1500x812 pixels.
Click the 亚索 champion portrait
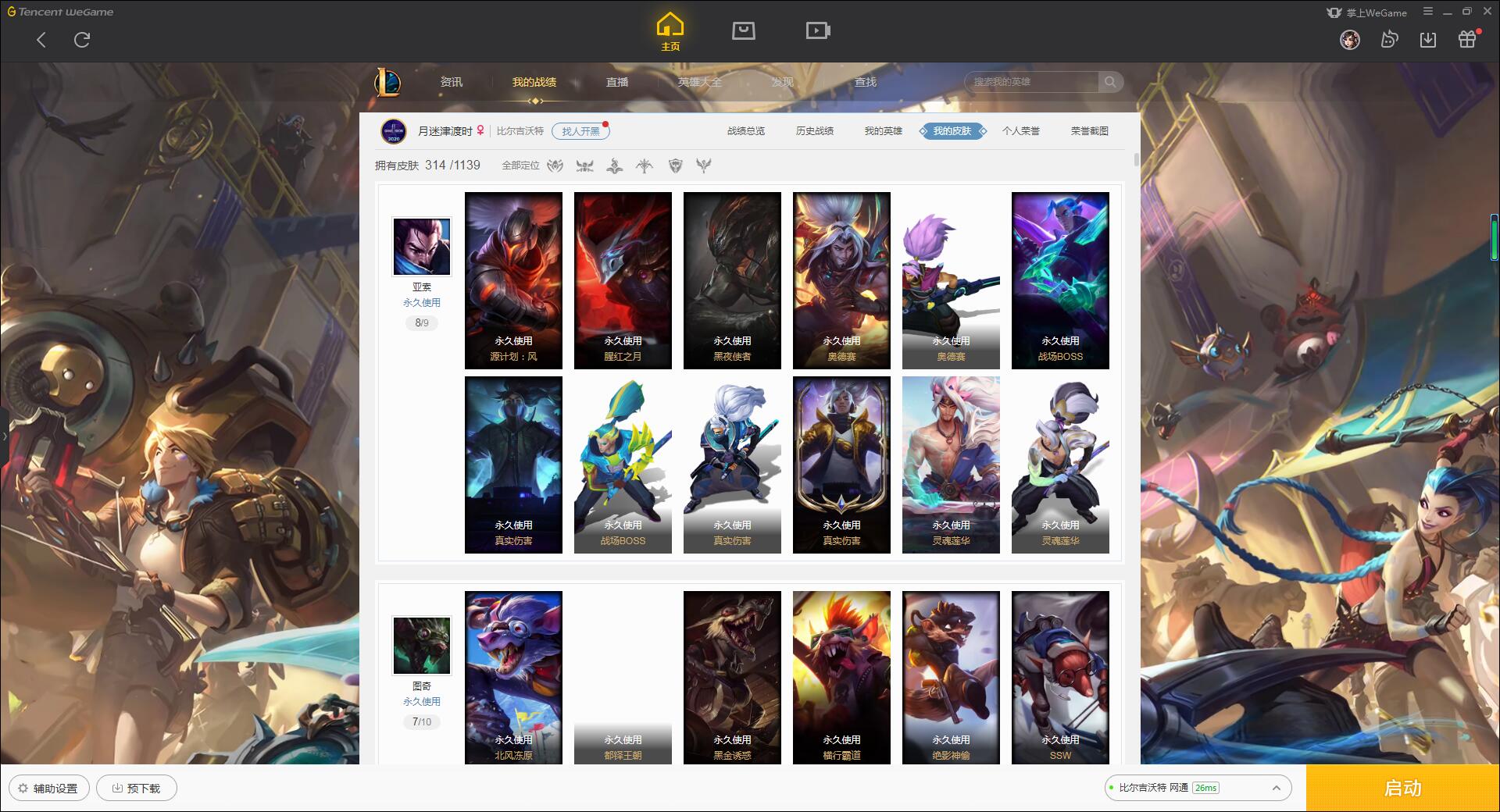422,247
